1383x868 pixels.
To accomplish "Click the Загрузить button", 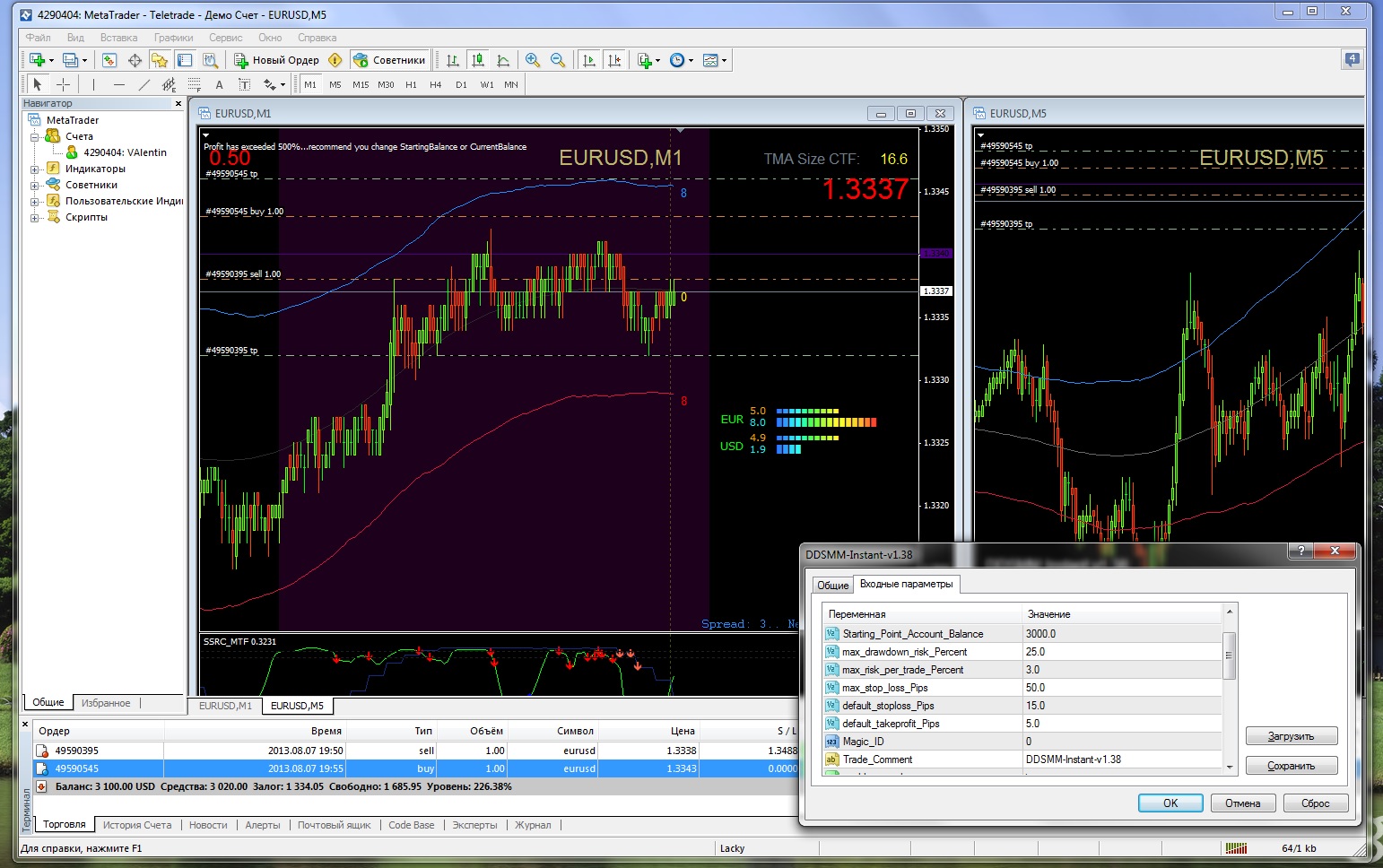I will click(1291, 736).
